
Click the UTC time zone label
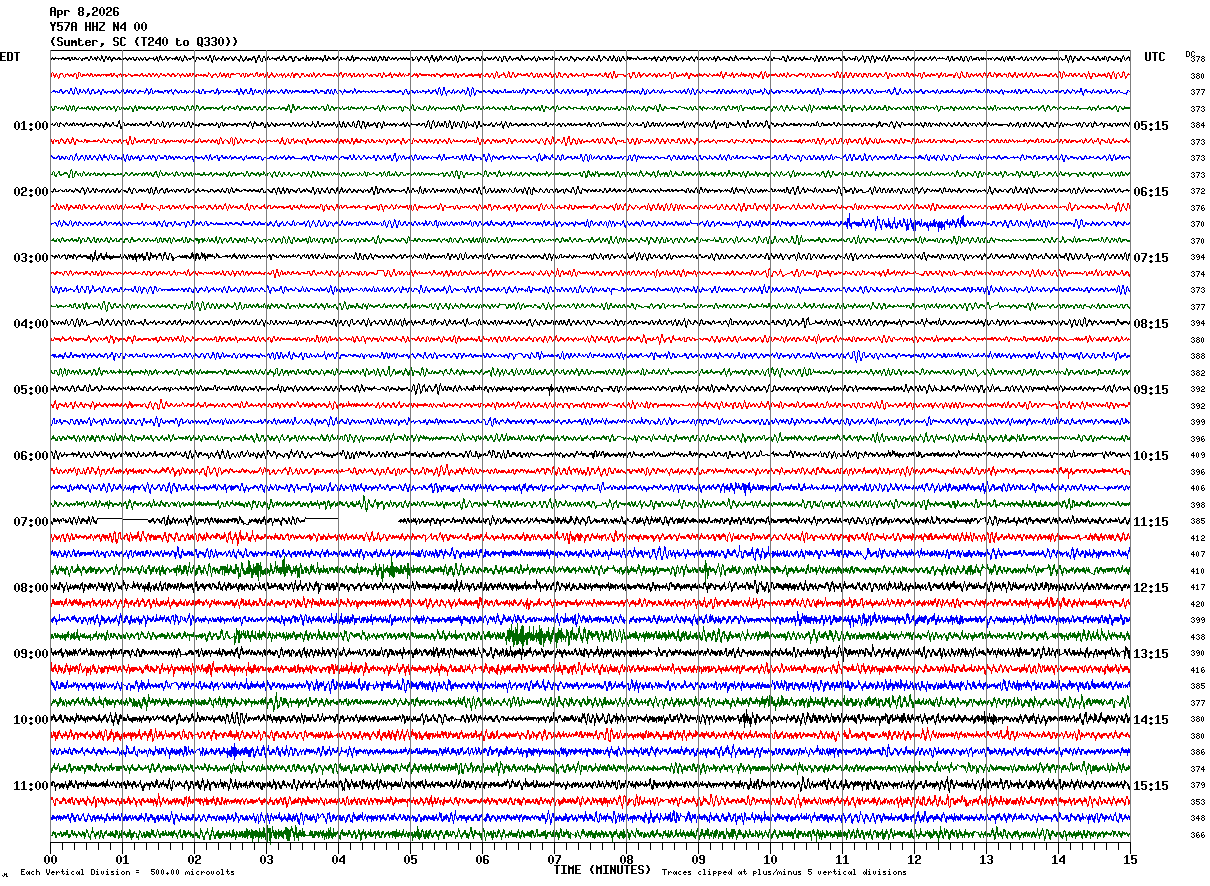coord(1155,57)
